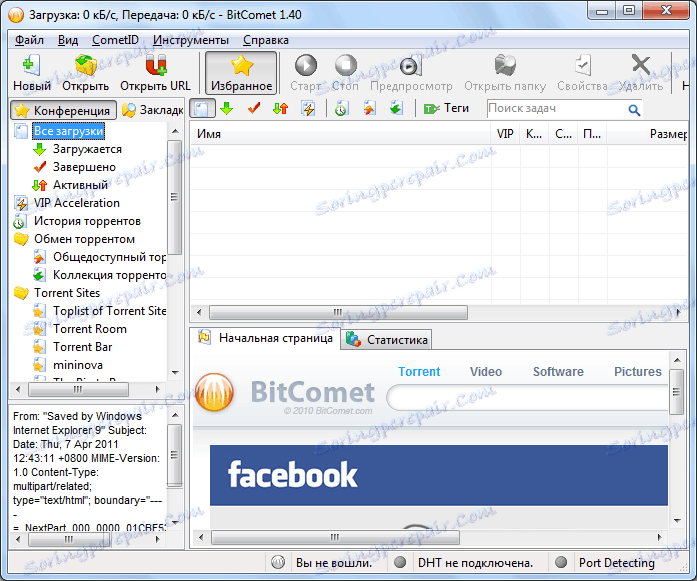
Task: Switch to the Конференция tab
Action: [64, 110]
